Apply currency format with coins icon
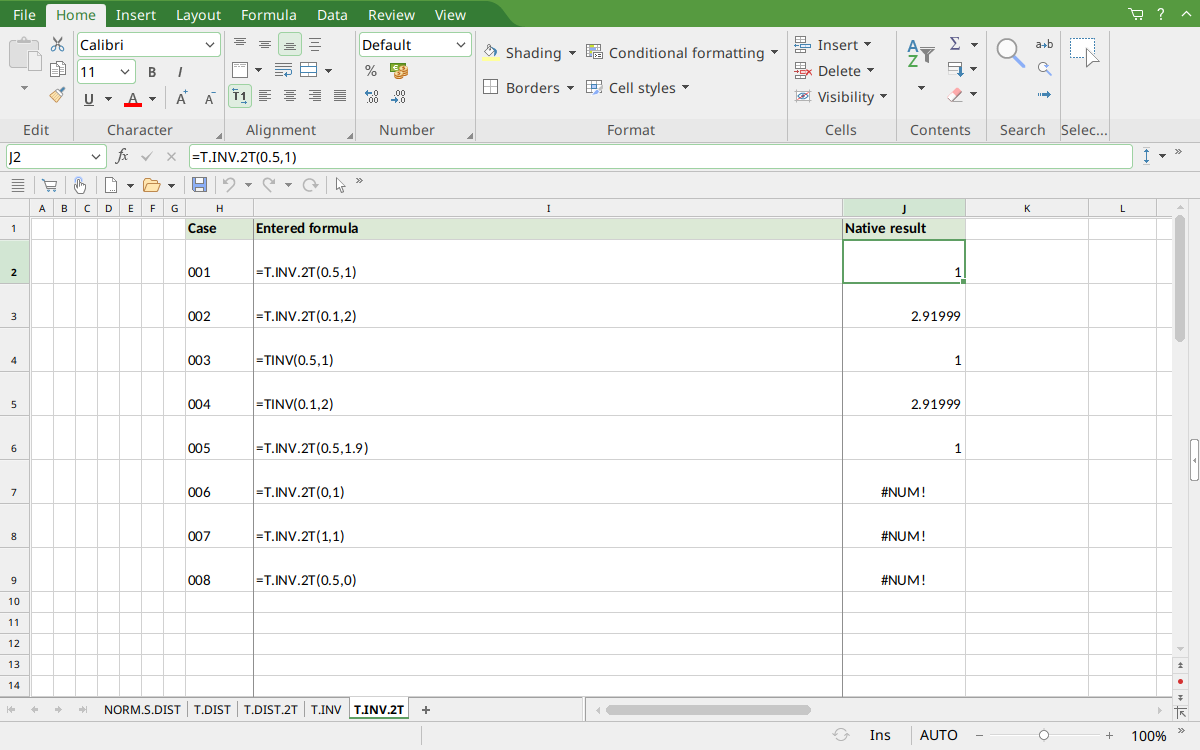The width and height of the screenshot is (1200, 750). (x=399, y=71)
